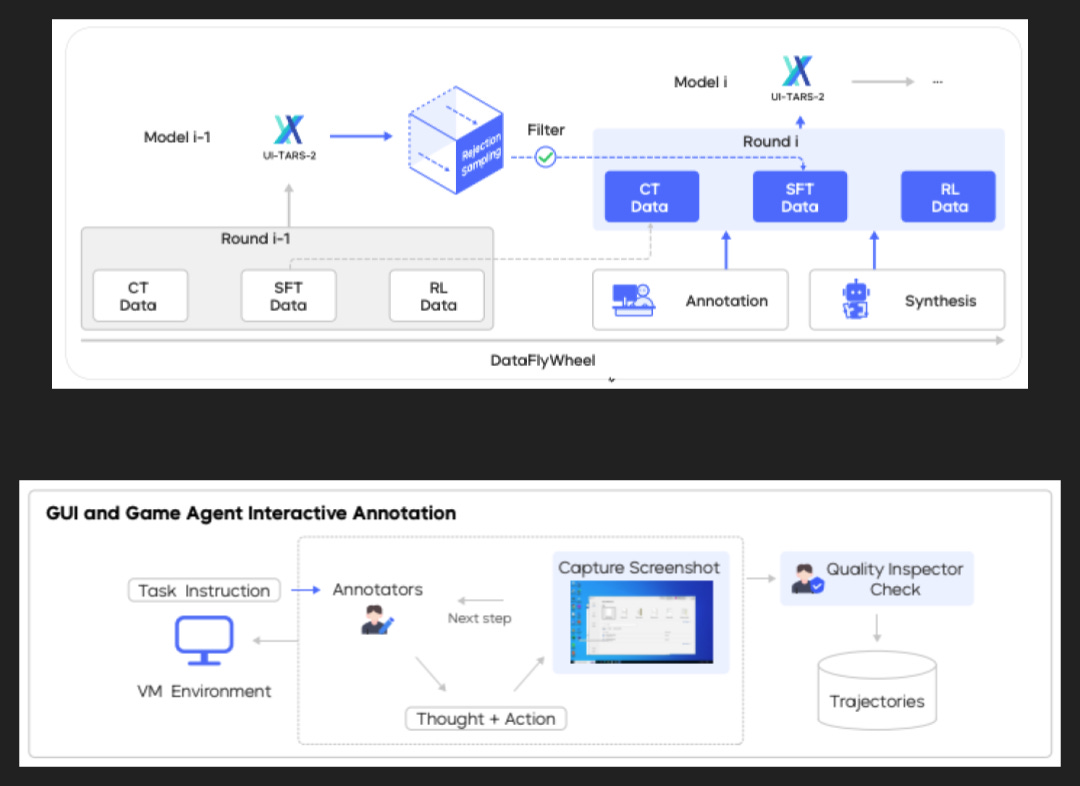
Task: Click the "VM Environment" label
Action: [x=204, y=691]
